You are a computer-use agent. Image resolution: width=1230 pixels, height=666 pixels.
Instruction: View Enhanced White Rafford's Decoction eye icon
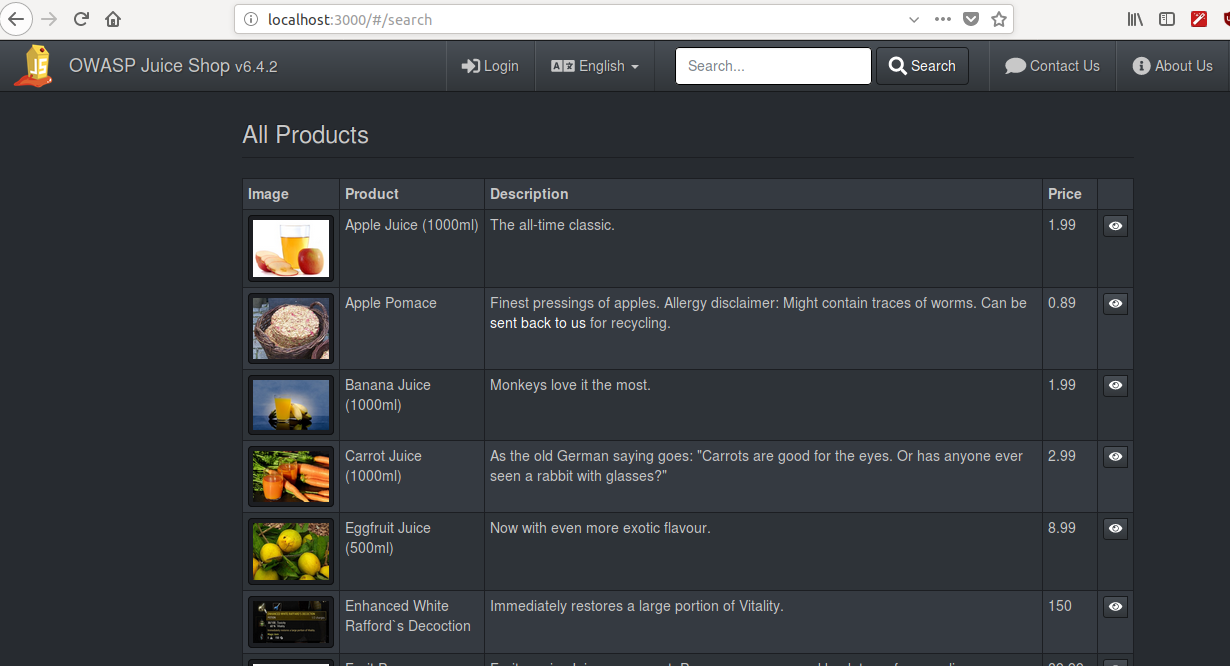pyautogui.click(x=1115, y=606)
